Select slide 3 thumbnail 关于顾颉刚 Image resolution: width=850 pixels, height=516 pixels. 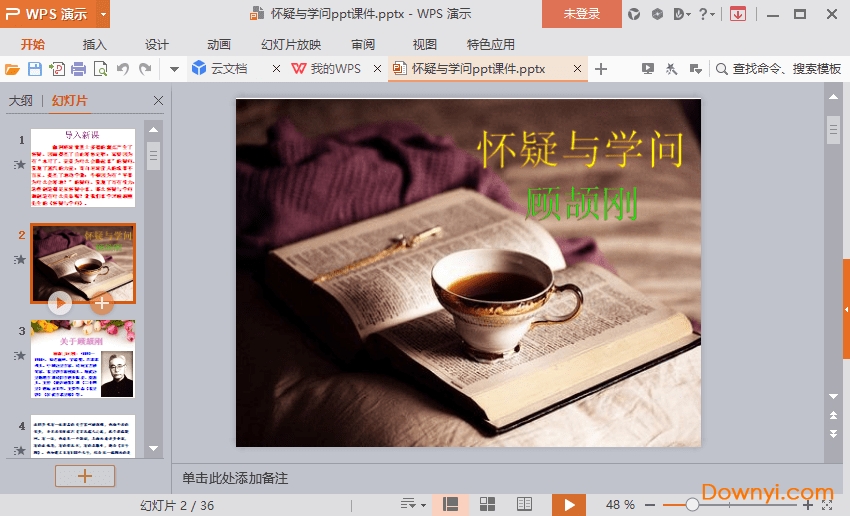(83, 359)
